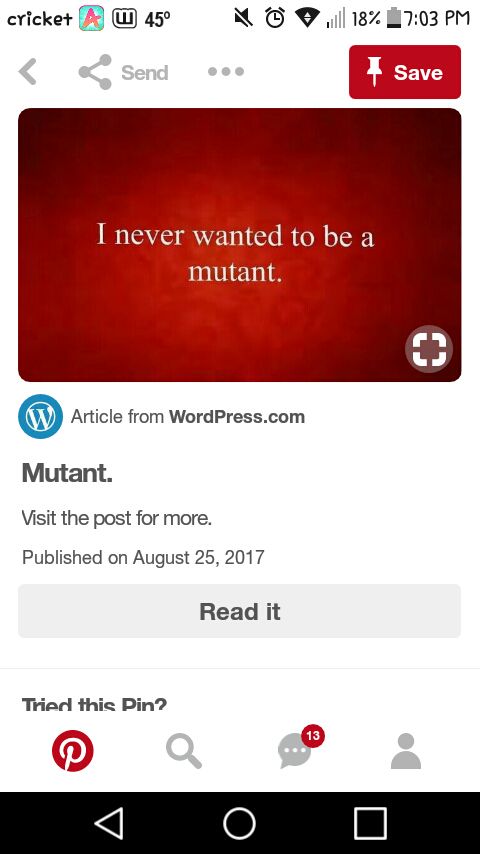The height and width of the screenshot is (854, 480).
Task: Tap the muted sound status bar icon
Action: click(x=244, y=19)
